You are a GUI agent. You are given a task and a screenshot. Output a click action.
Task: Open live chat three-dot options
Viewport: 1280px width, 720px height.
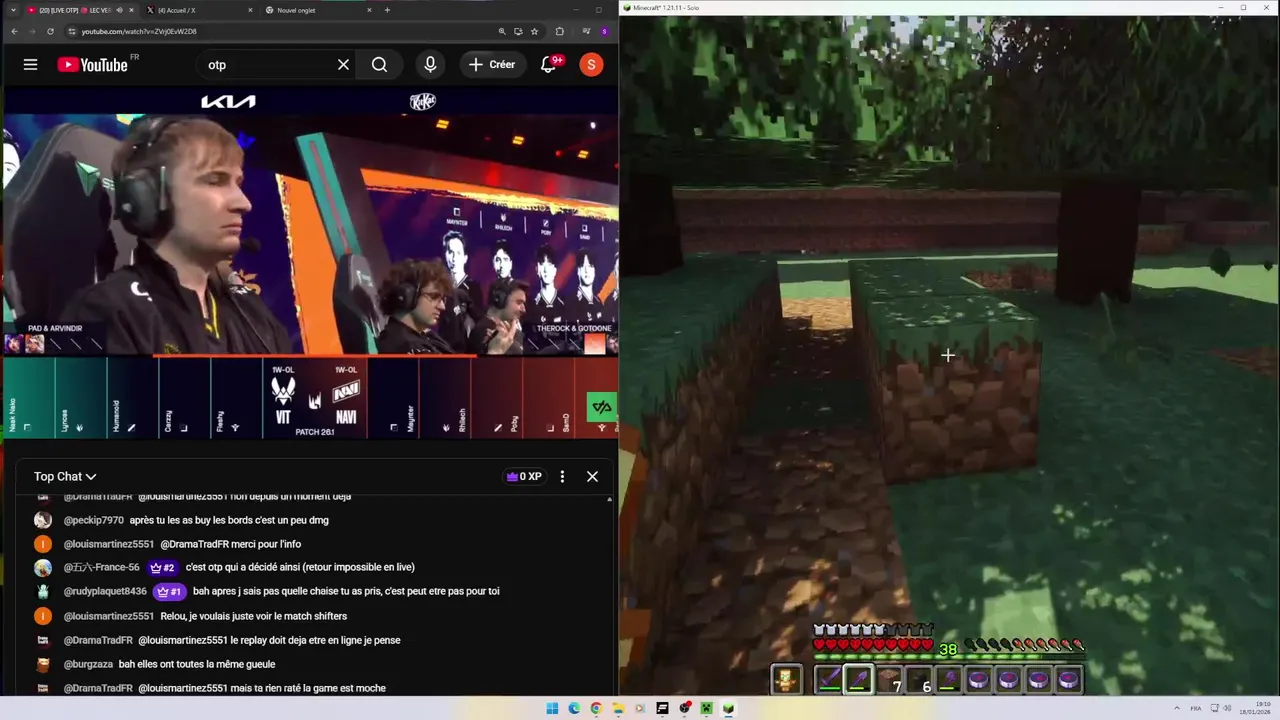(562, 477)
